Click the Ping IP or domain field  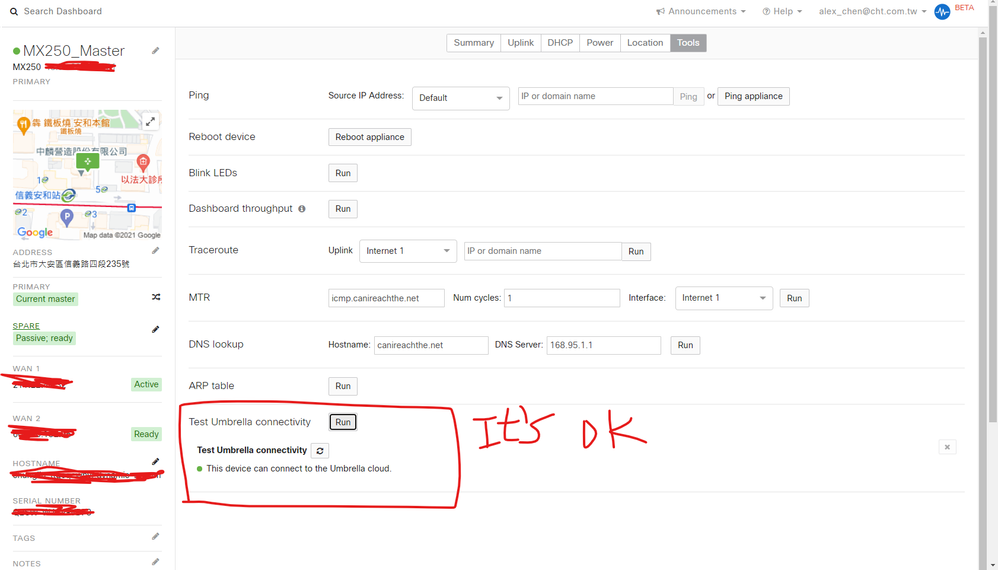[x=595, y=96]
